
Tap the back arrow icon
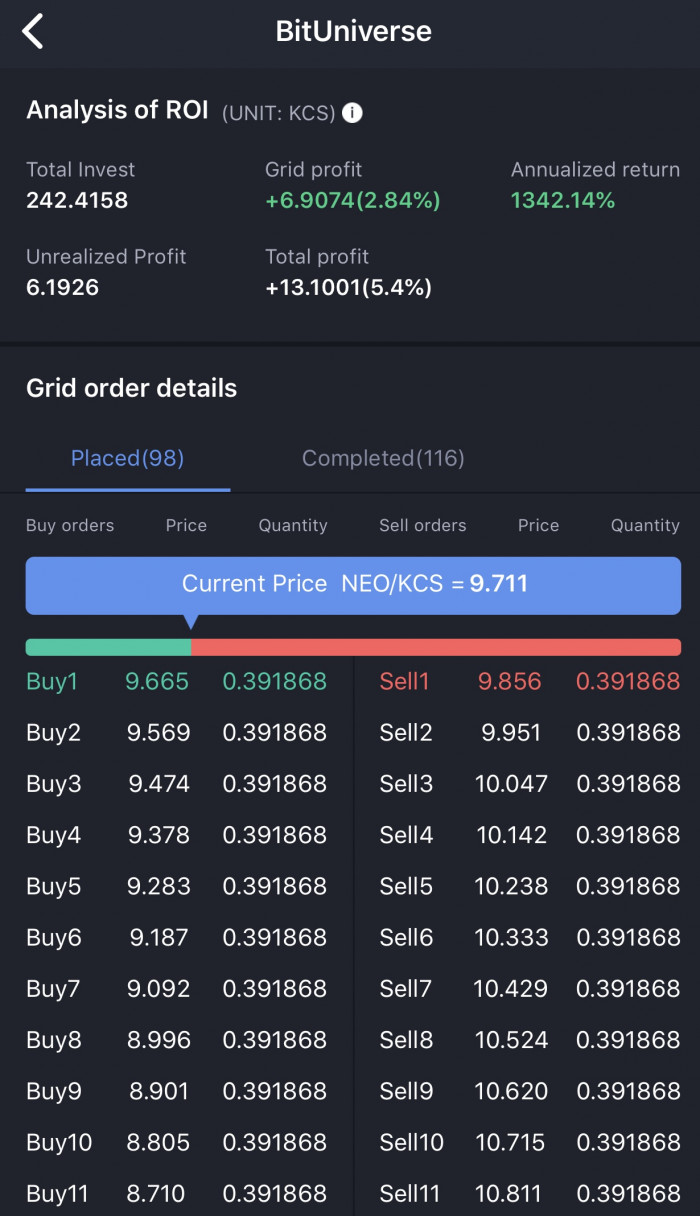coord(33,31)
